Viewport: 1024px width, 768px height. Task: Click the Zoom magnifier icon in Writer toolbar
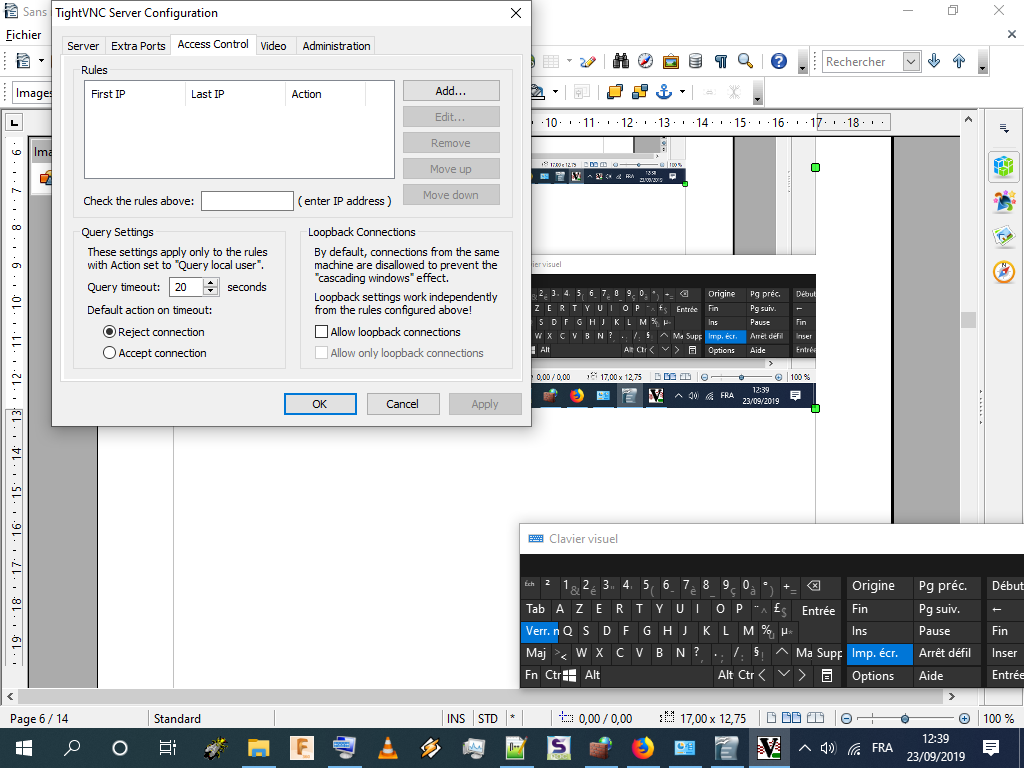745,61
